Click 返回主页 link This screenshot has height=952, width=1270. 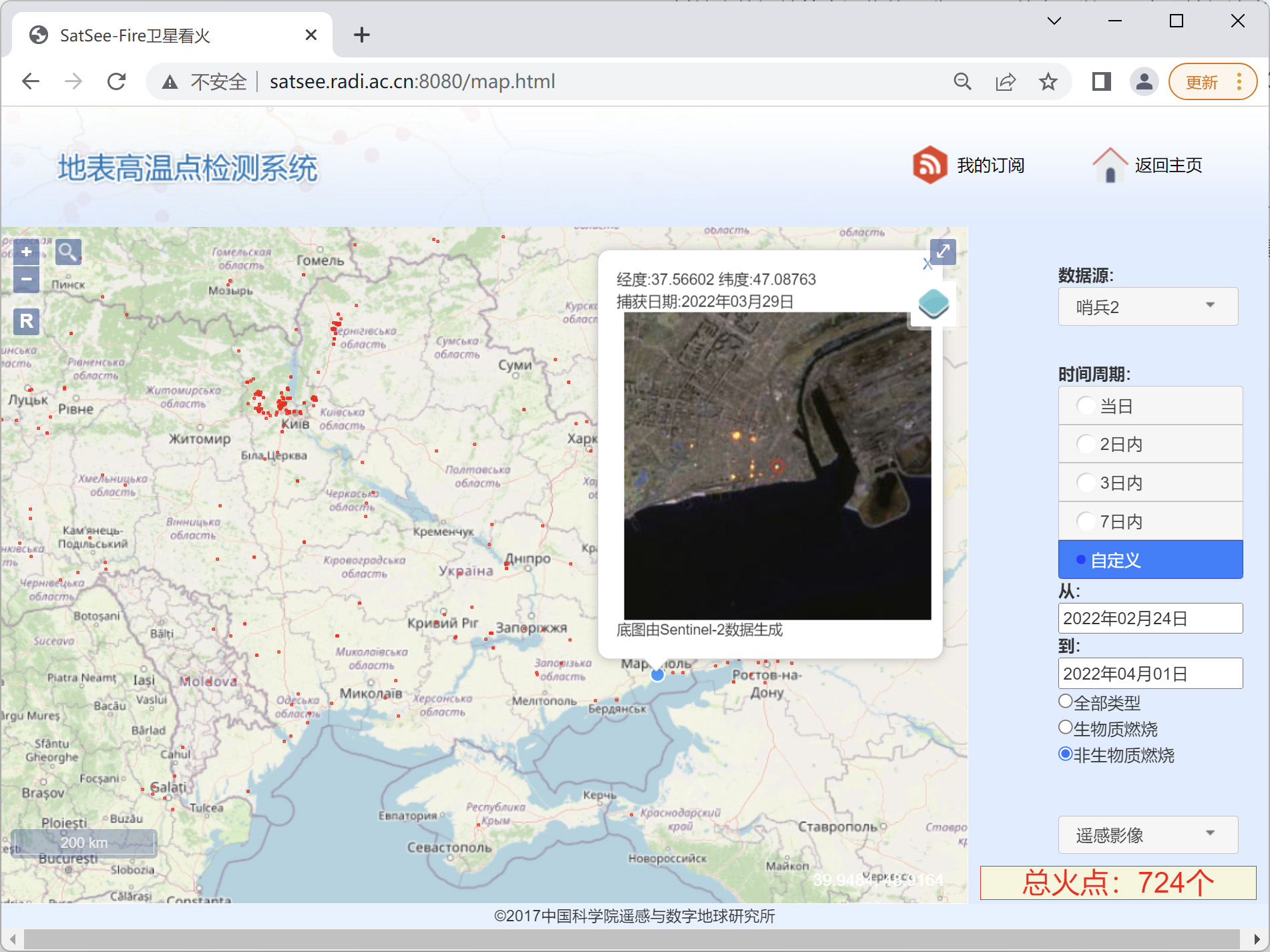pyautogui.click(x=1169, y=165)
